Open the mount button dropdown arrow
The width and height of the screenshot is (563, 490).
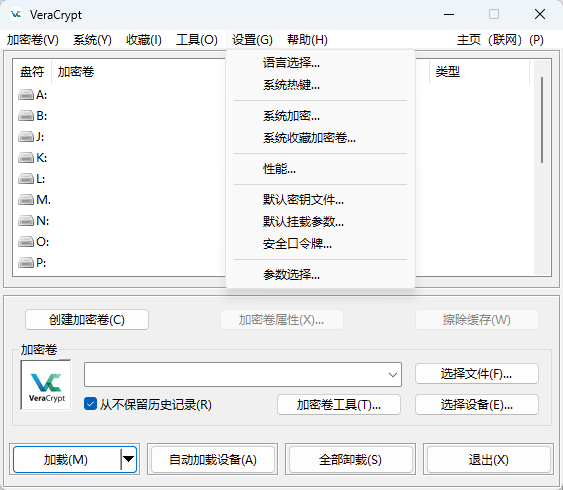[129, 459]
